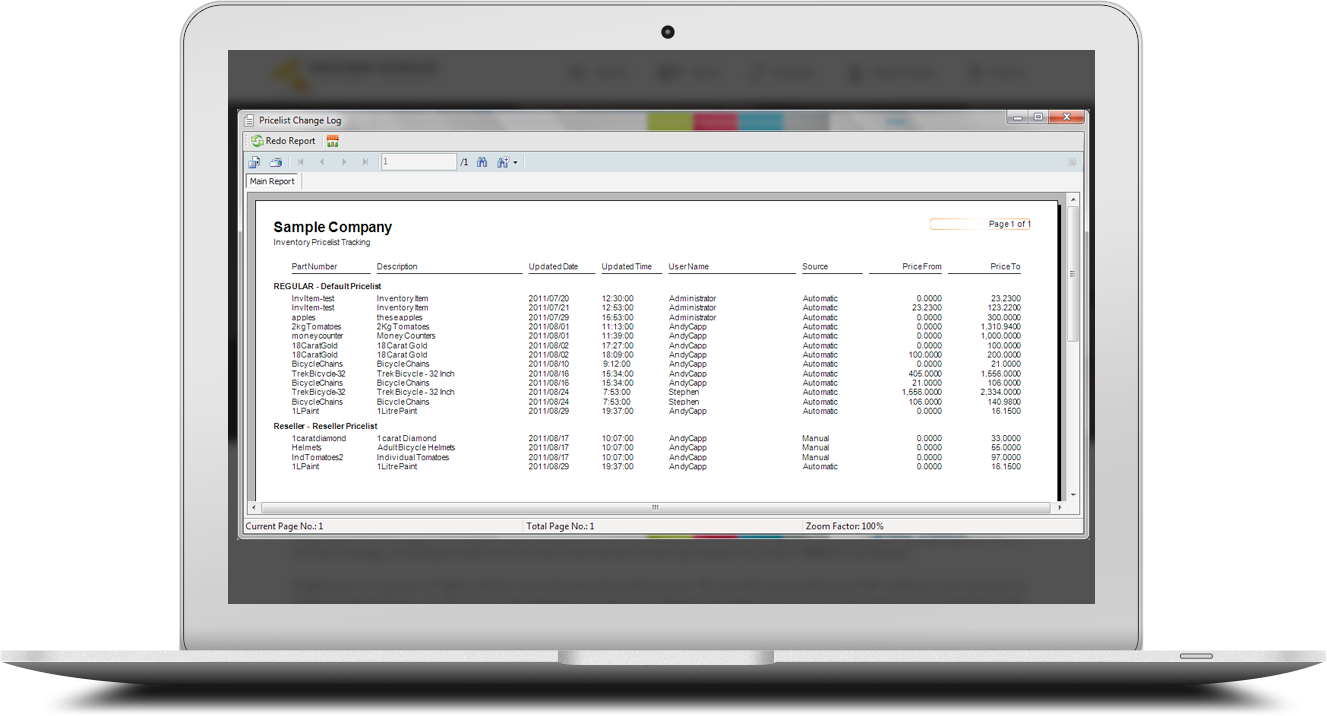Close the current report view button
This screenshot has height=716, width=1327.
[x=1072, y=162]
